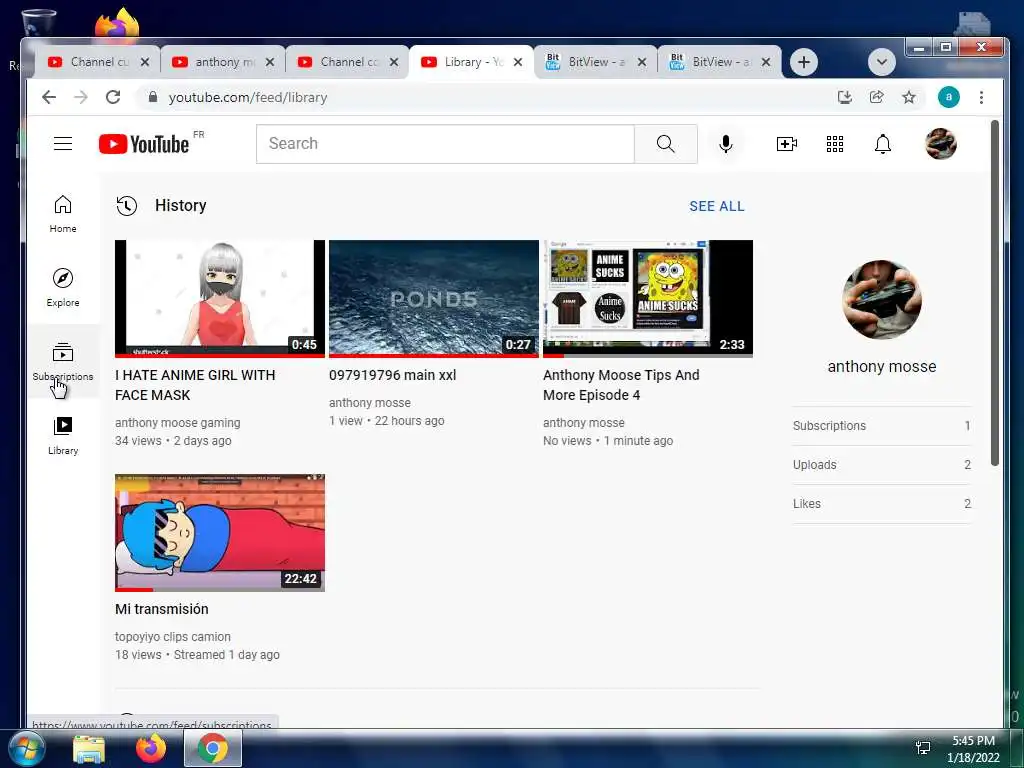
Task: Close the Library tab
Action: point(518,62)
